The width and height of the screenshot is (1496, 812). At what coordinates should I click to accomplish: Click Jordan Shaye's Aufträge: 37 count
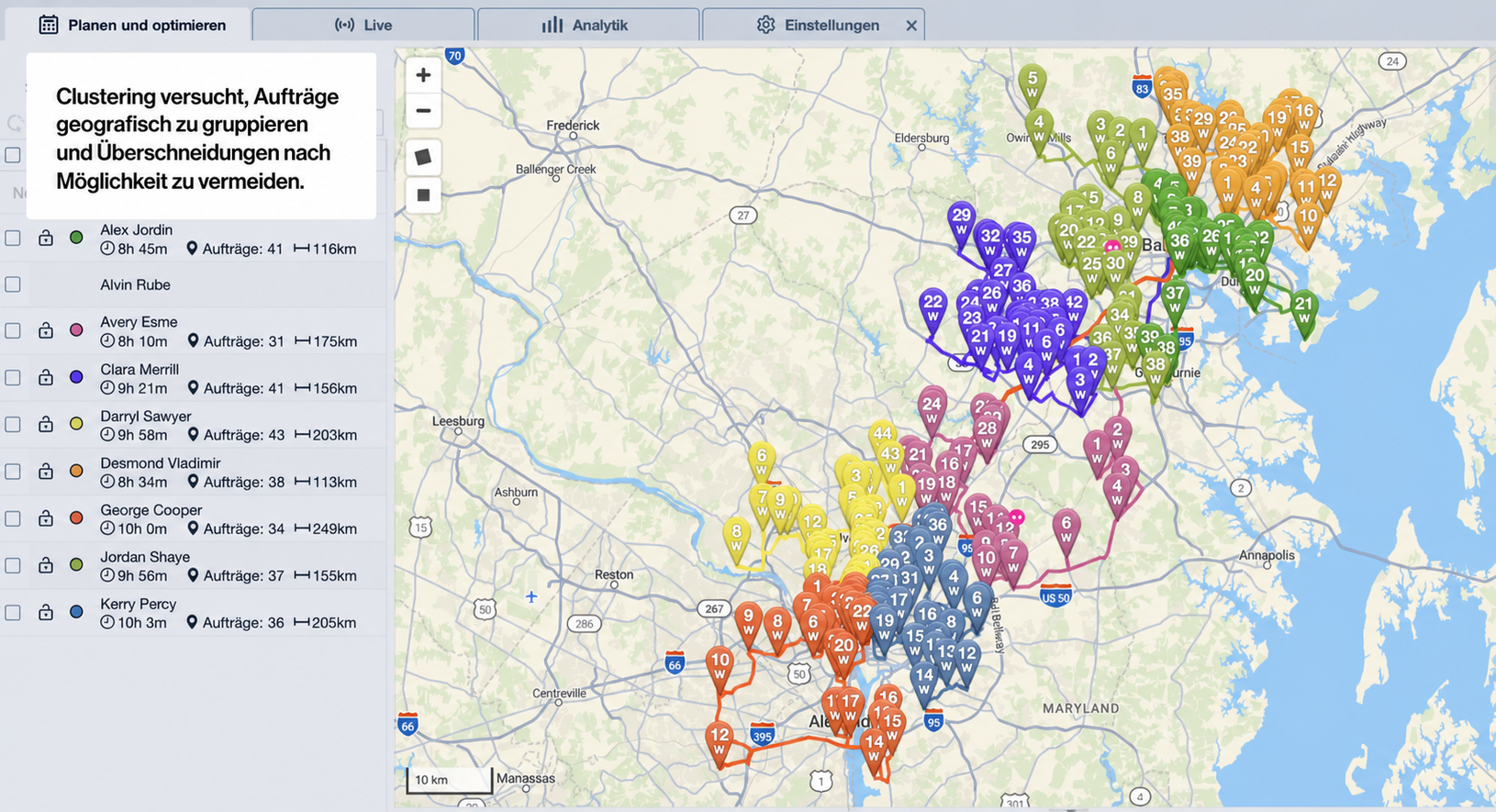pyautogui.click(x=236, y=576)
